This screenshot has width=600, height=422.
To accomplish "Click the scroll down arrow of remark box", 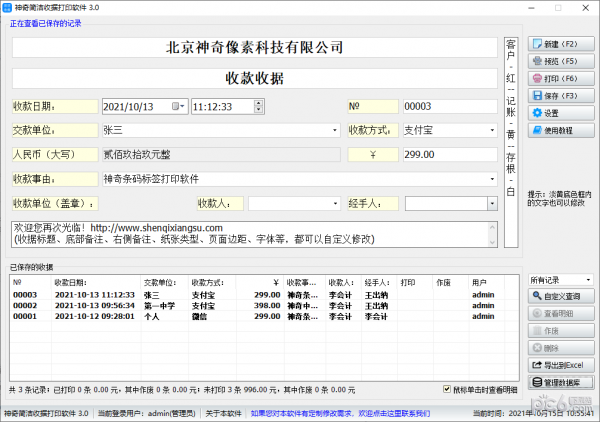I will pos(492,242).
